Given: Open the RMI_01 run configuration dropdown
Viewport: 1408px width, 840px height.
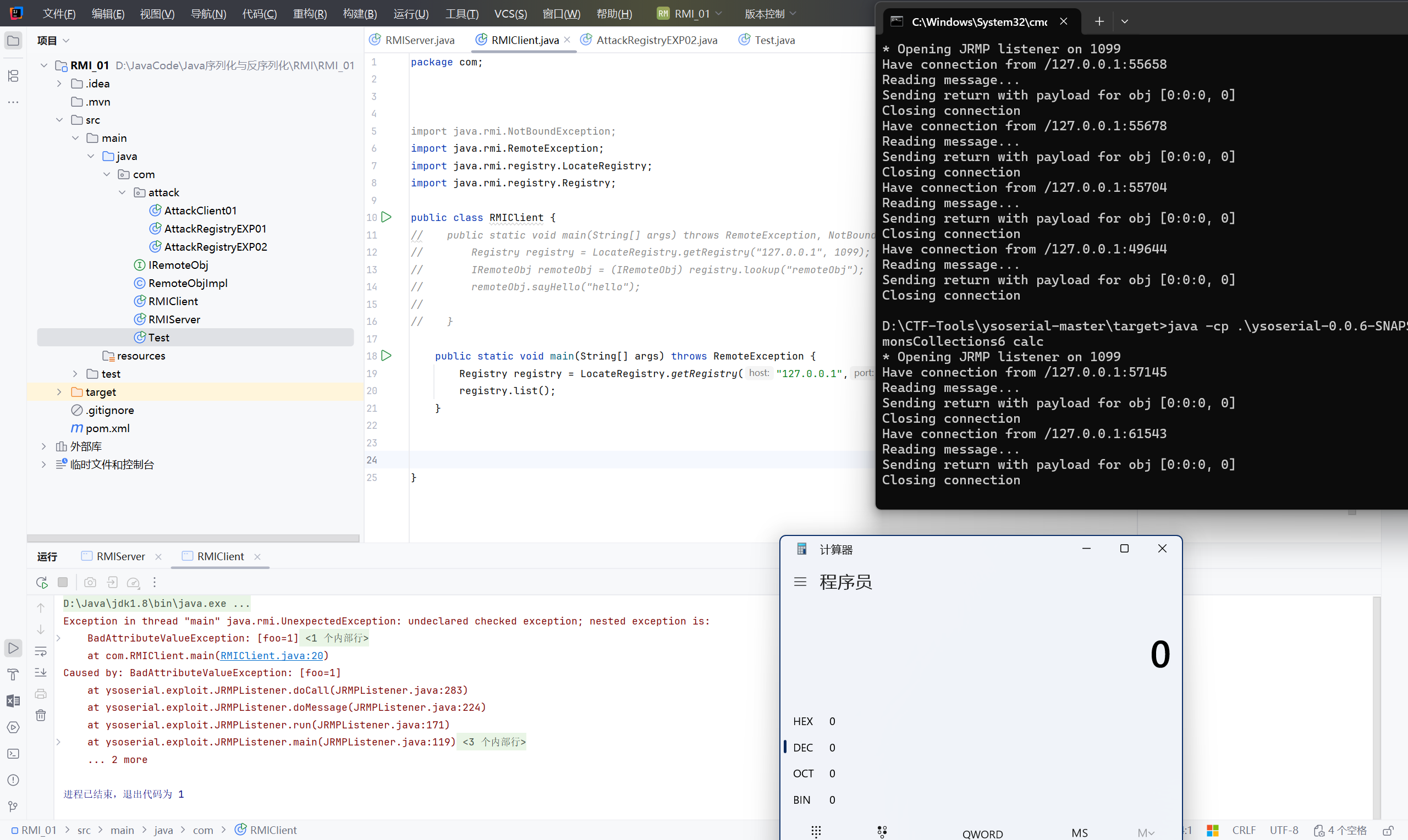Looking at the screenshot, I should tap(691, 14).
